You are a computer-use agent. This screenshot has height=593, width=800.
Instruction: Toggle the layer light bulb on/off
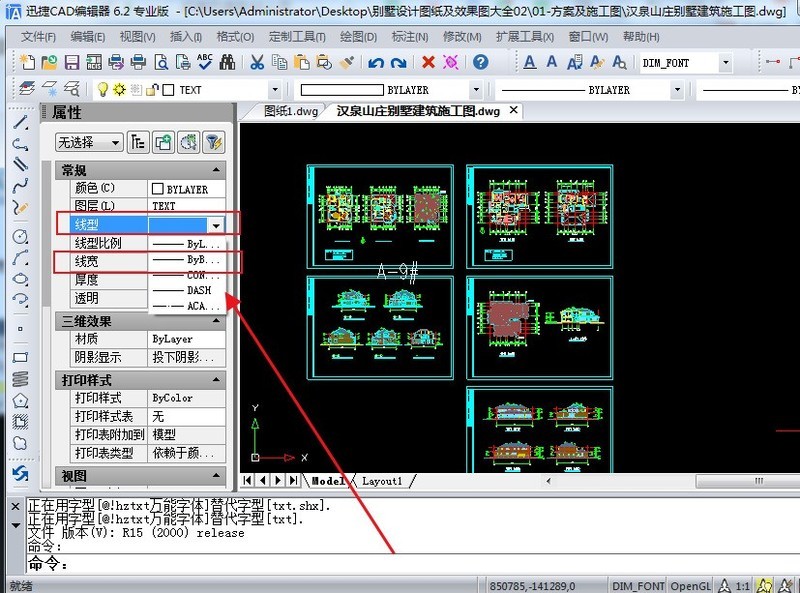101,89
